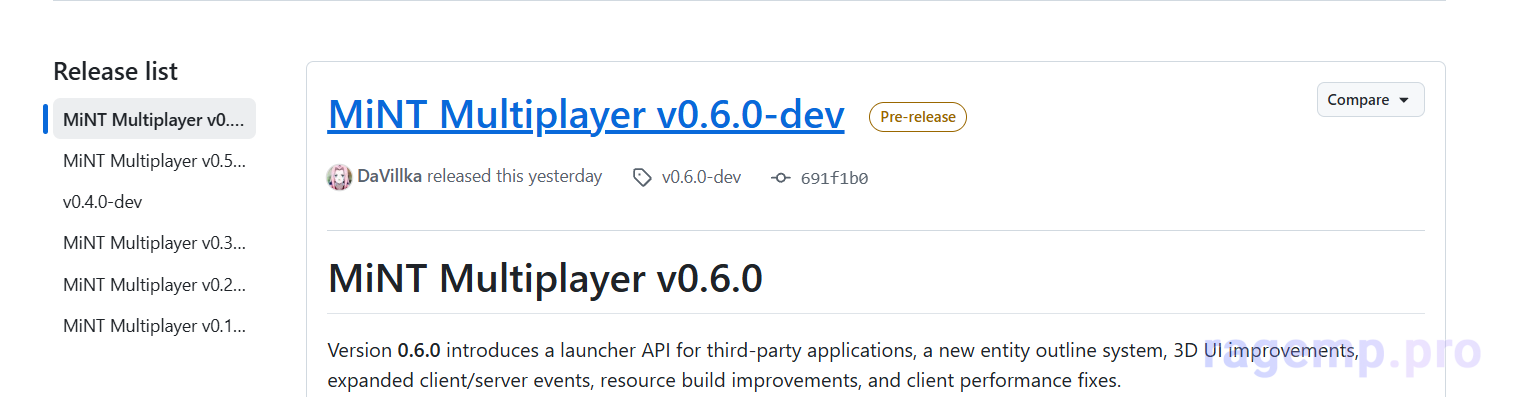
Task: Select MiNT Multiplayer v0.6 in release list
Action: (154, 119)
